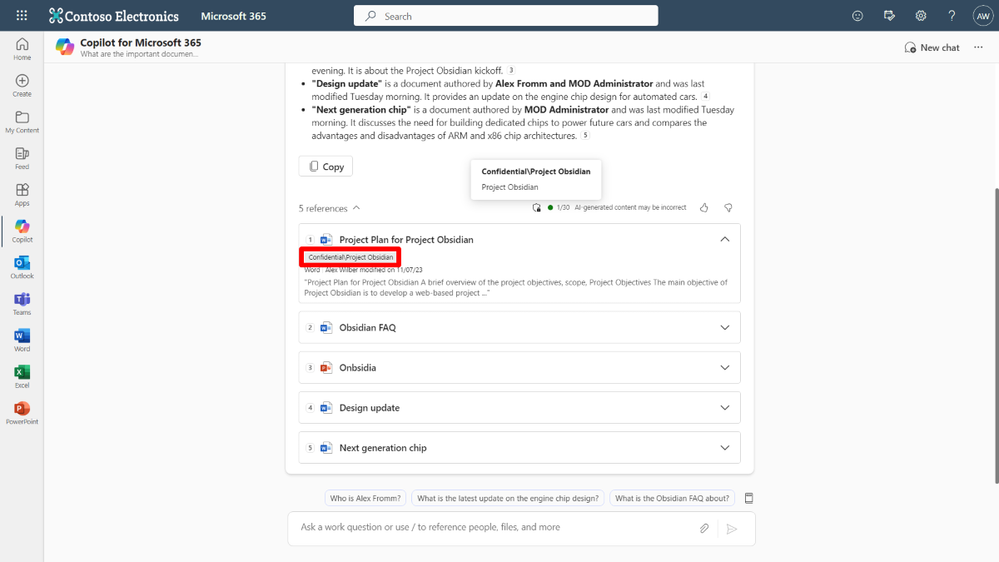The width and height of the screenshot is (999, 562).
Task: Open the settings gear in header
Action: [921, 16]
